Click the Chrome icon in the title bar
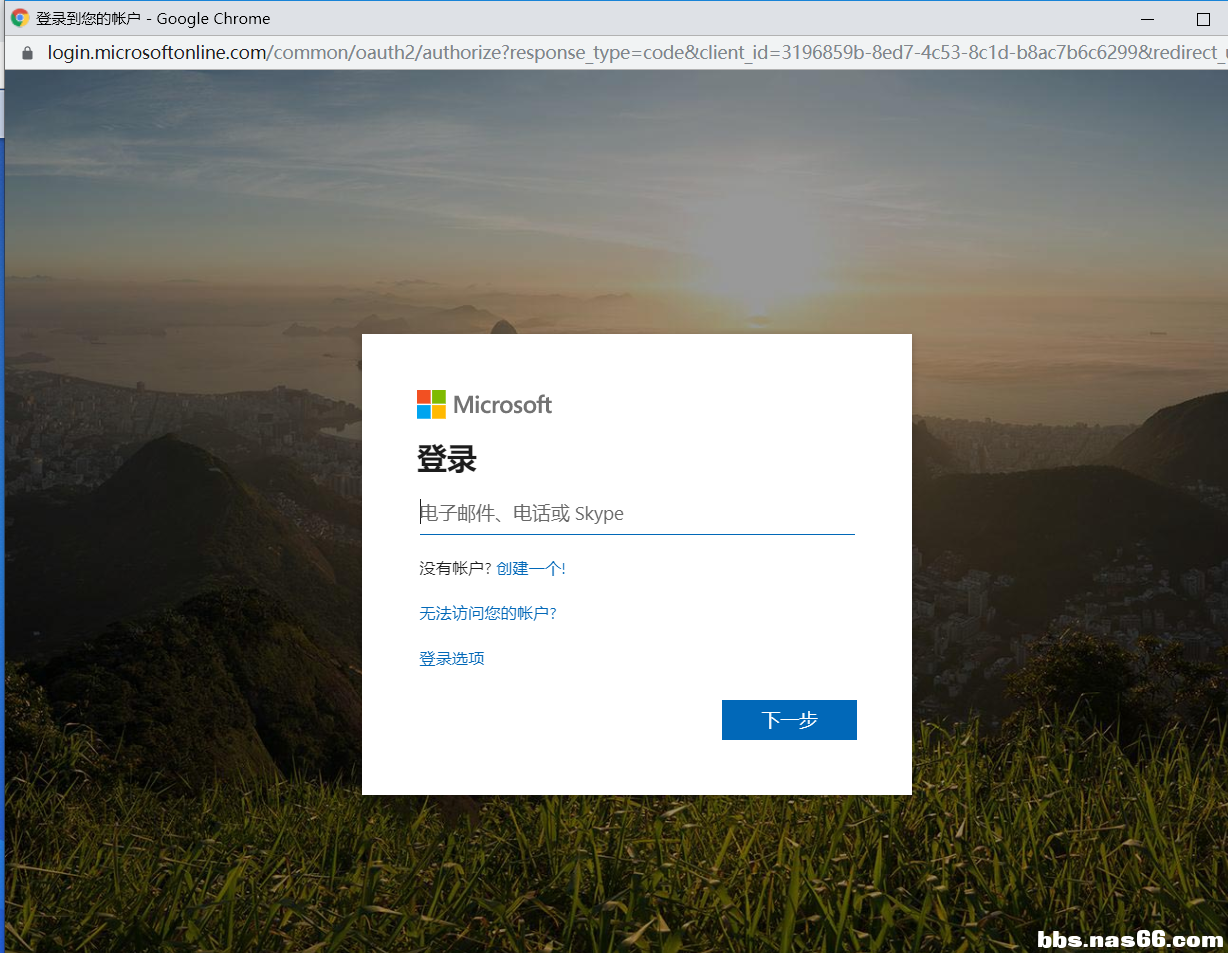Viewport: 1228px width, 953px height. [20, 18]
